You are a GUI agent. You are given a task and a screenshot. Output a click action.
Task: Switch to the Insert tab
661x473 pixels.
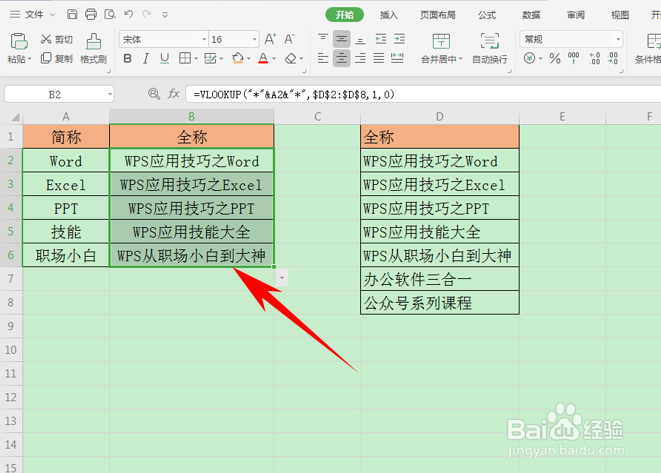click(388, 15)
